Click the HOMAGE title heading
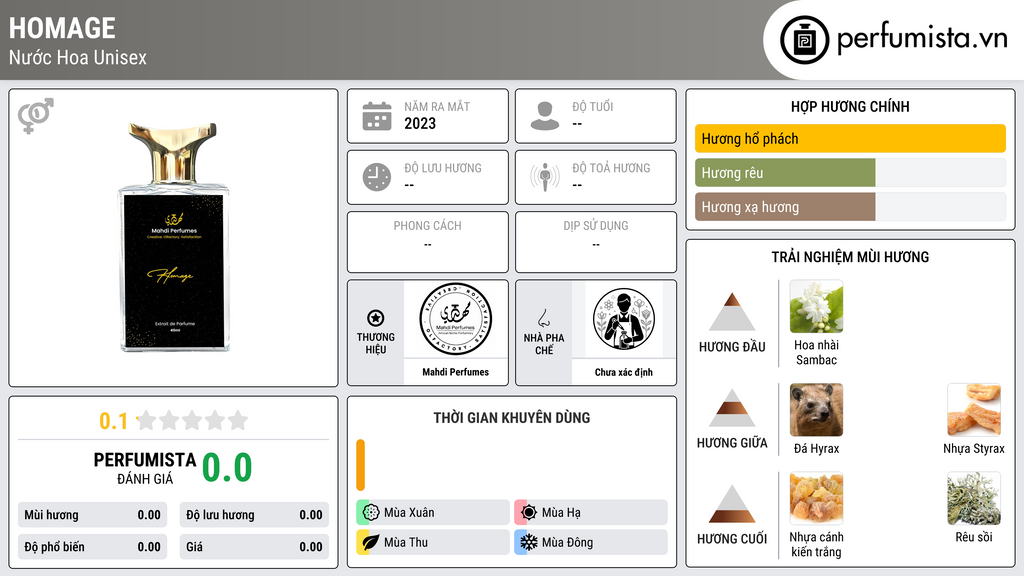The width and height of the screenshot is (1024, 576). [x=62, y=29]
